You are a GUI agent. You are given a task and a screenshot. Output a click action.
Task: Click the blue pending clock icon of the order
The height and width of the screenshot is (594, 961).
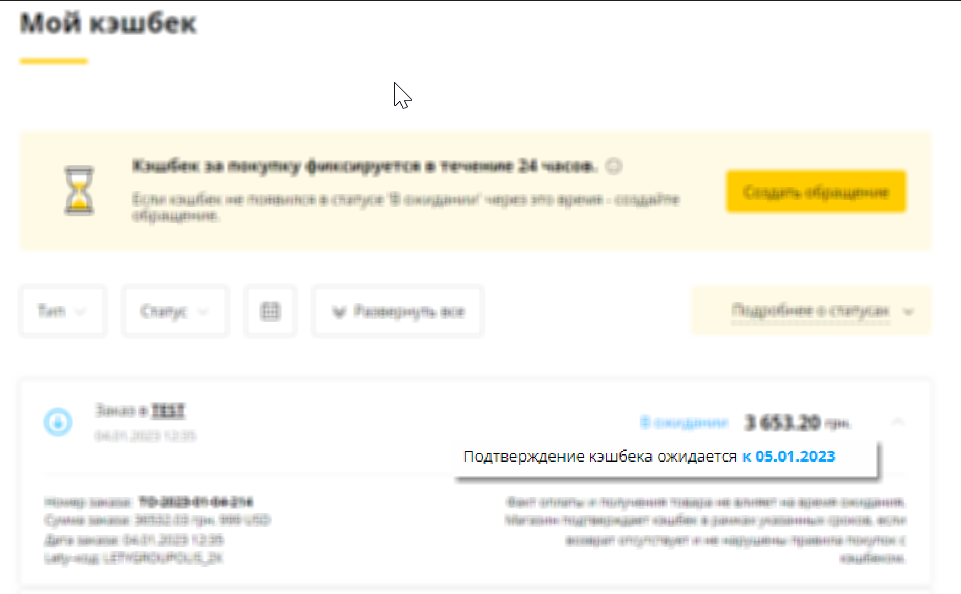tap(58, 422)
